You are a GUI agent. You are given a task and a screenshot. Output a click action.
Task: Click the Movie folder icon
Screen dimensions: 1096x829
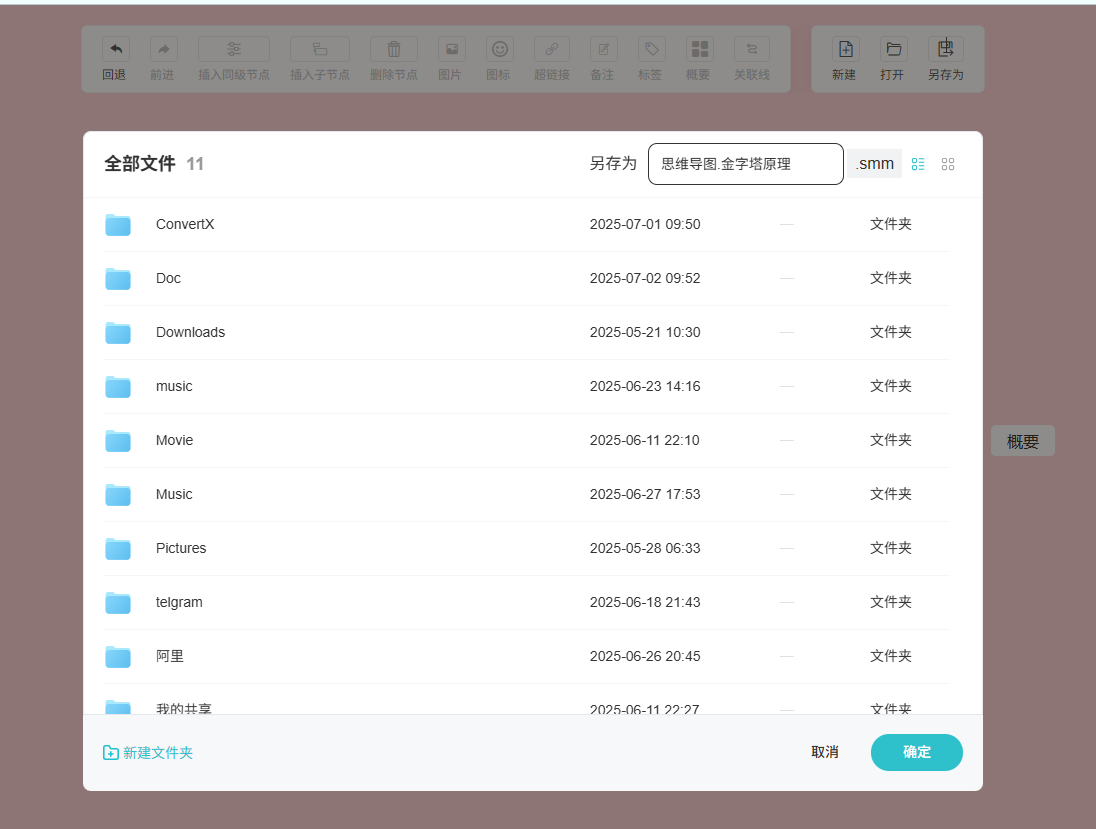coord(118,440)
